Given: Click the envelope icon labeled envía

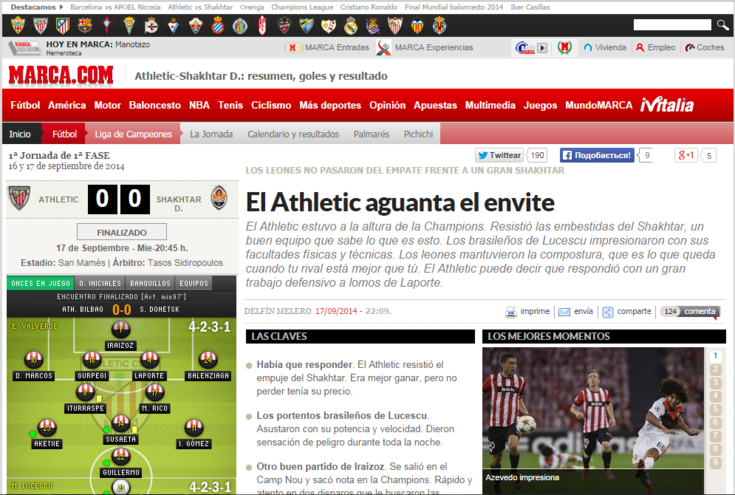Looking at the screenshot, I should [x=564, y=312].
